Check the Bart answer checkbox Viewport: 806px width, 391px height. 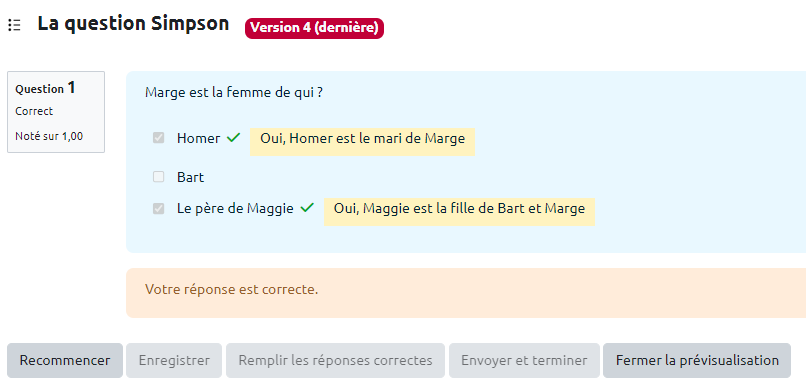tap(158, 177)
